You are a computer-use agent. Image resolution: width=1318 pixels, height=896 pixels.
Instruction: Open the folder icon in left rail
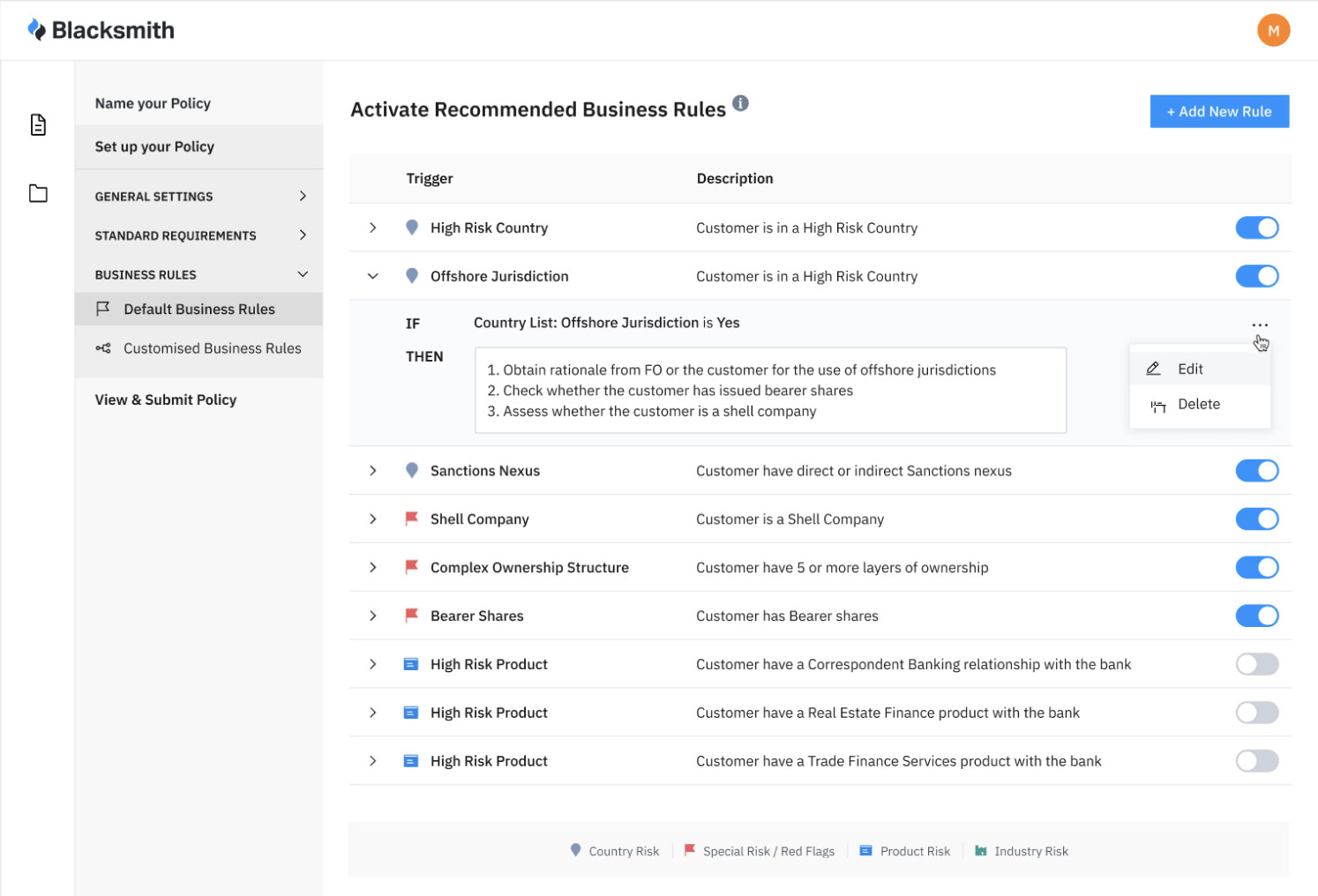38,193
